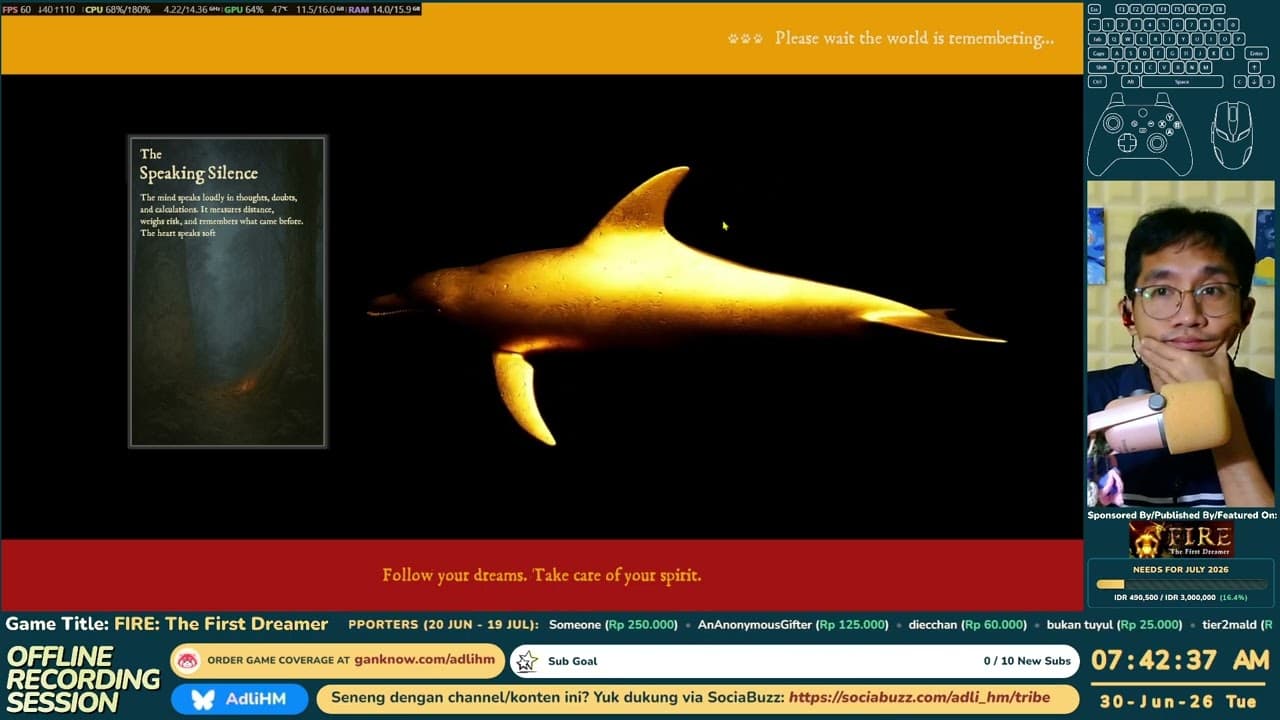
Task: Click the Ctrl key on keyboard overlay
Action: click(x=1097, y=82)
